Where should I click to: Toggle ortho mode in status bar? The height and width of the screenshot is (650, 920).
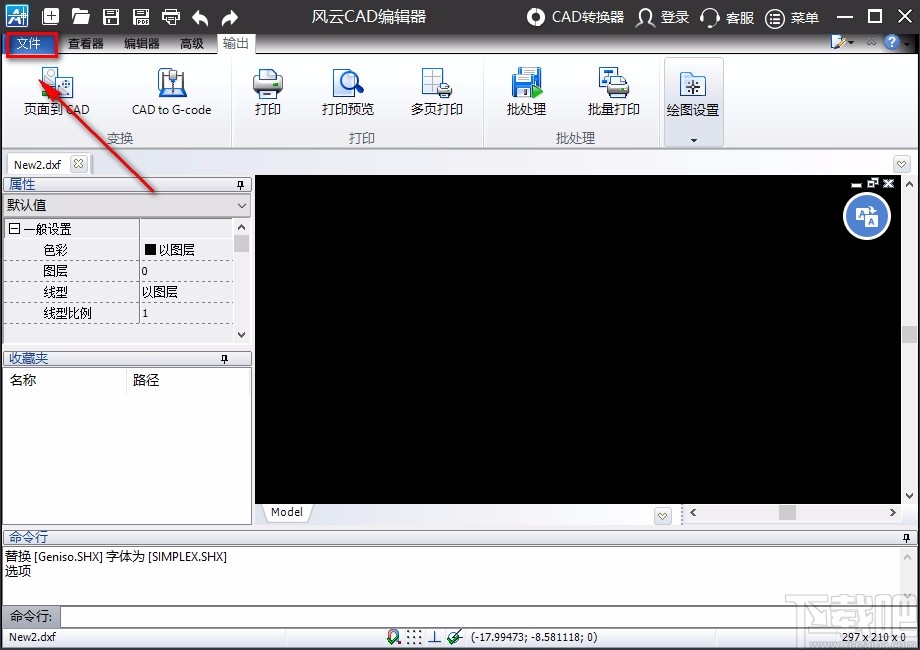click(x=434, y=637)
